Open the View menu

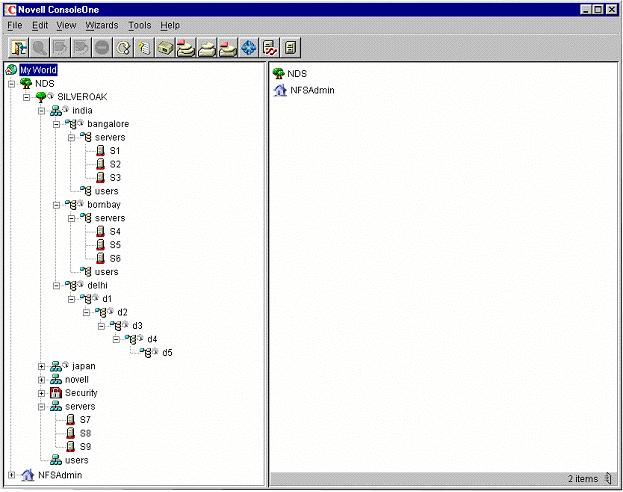pos(66,25)
